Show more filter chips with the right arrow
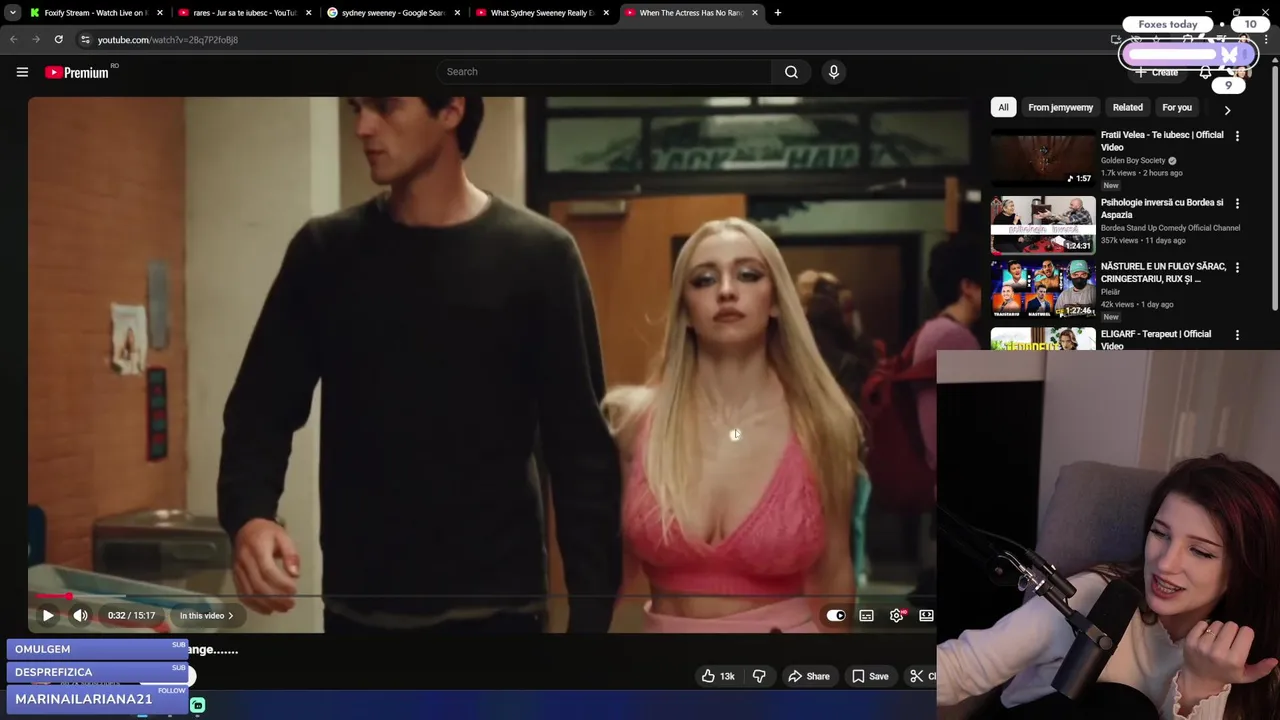 click(1227, 109)
